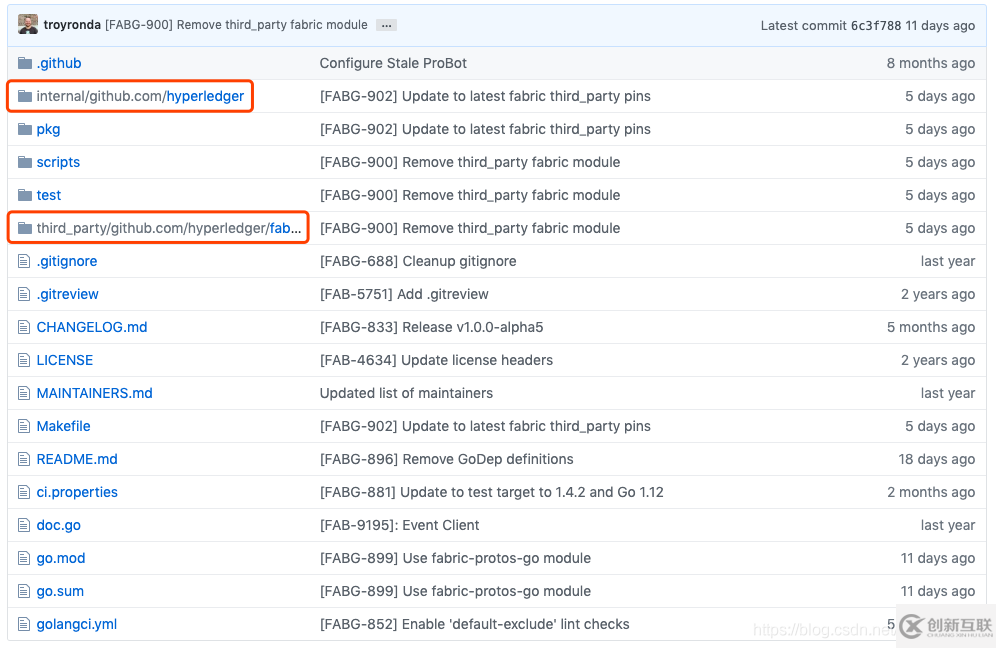Open the LICENSE file
This screenshot has width=996, height=648.
point(65,360)
